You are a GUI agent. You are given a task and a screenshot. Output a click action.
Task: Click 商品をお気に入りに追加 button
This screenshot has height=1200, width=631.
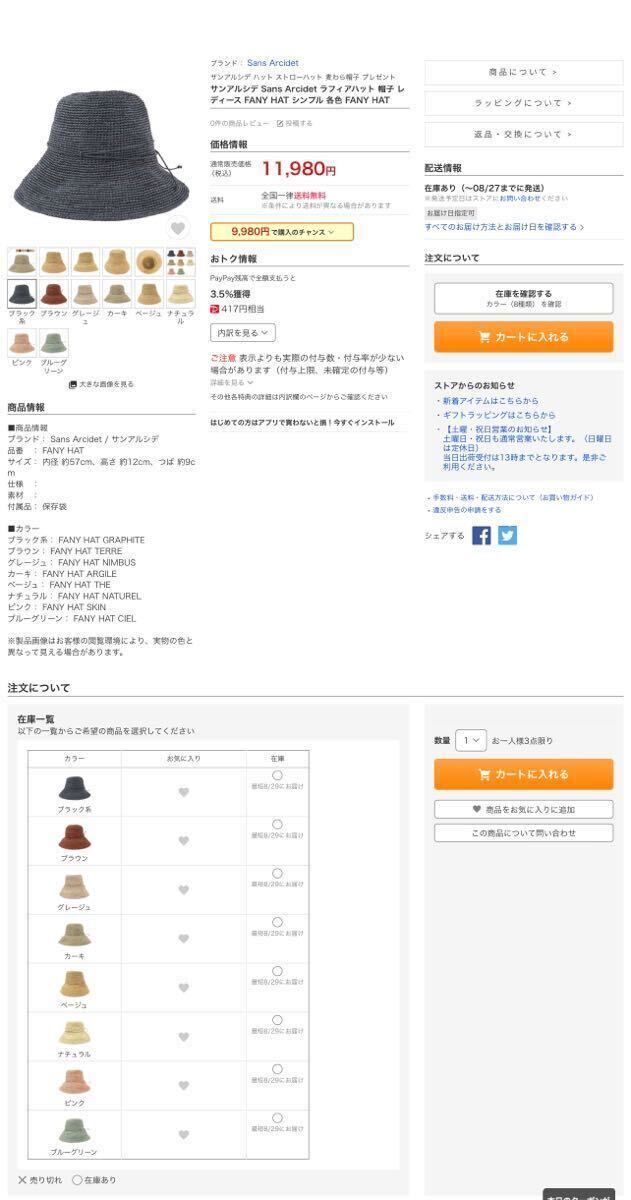[523, 809]
